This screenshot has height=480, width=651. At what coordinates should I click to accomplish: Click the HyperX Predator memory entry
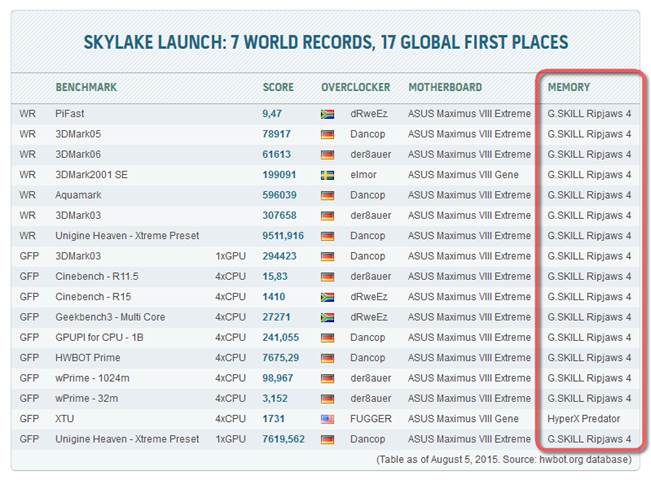pyautogui.click(x=586, y=419)
